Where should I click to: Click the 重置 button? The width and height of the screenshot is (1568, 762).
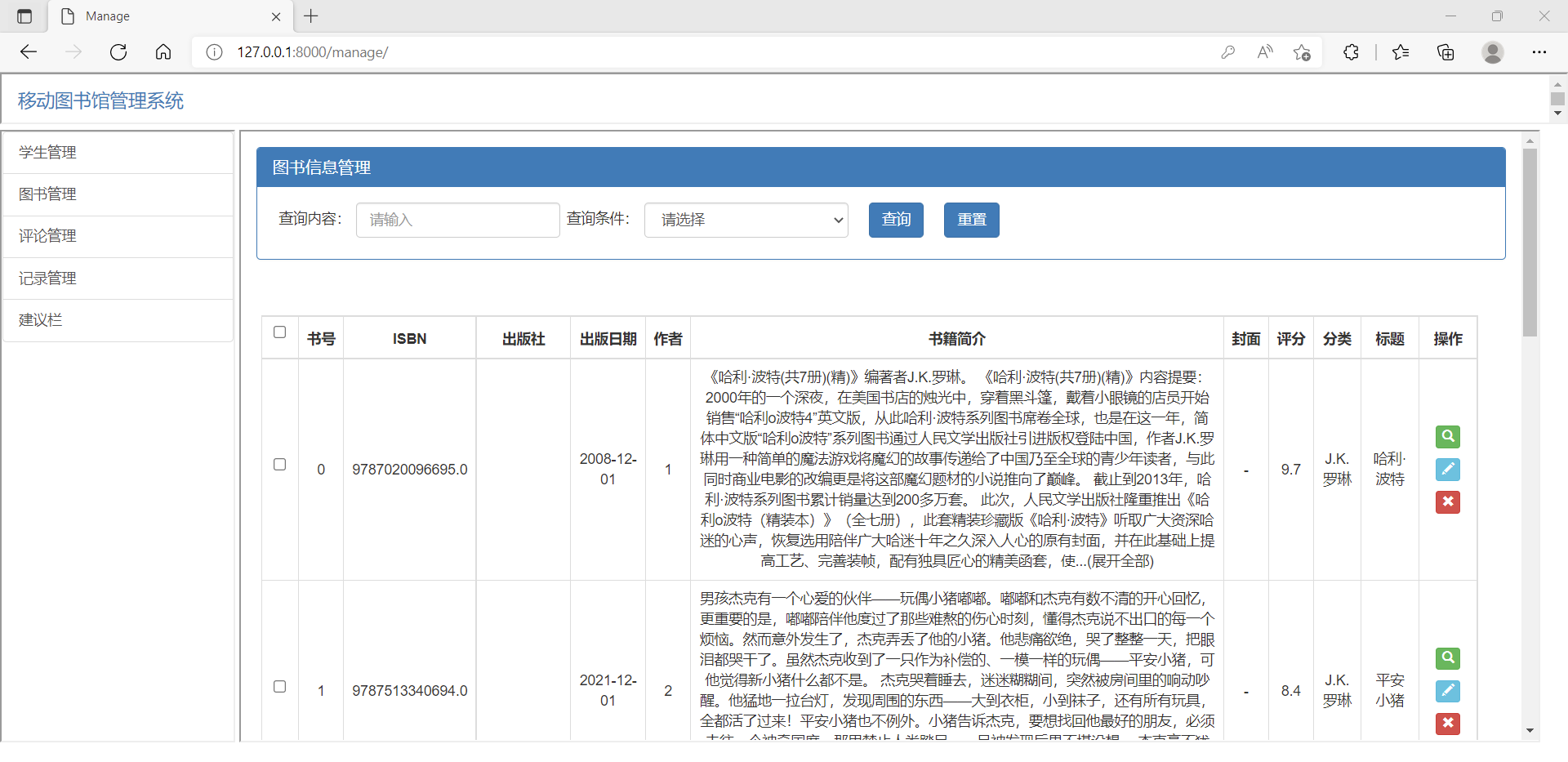pos(972,220)
